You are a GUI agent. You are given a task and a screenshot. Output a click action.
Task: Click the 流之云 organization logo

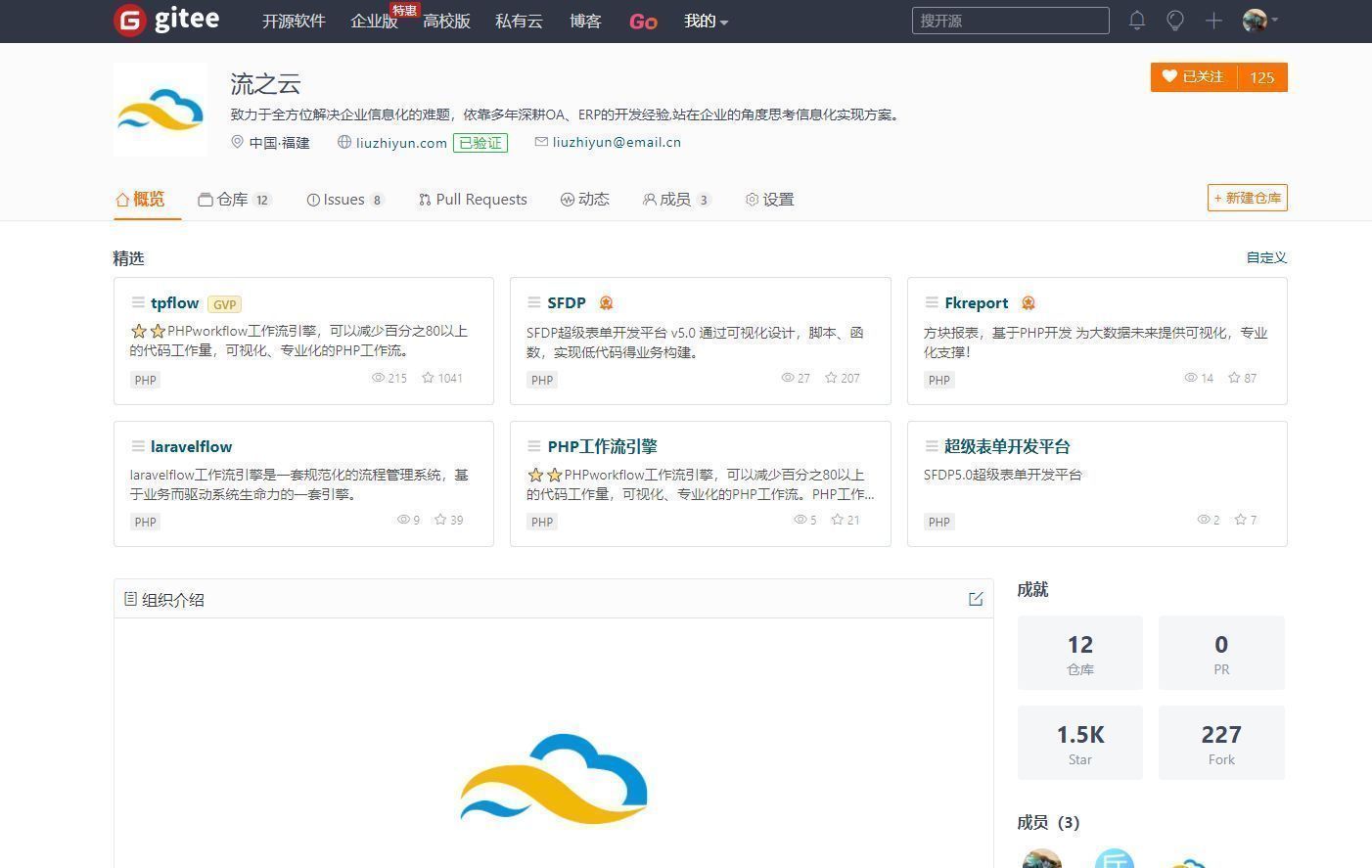pos(160,110)
